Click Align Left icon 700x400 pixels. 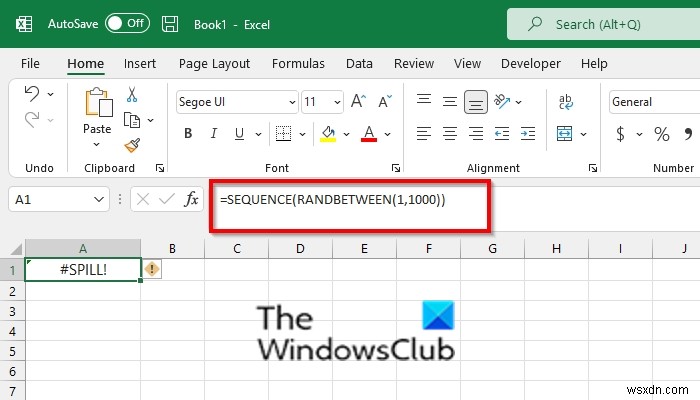point(424,133)
